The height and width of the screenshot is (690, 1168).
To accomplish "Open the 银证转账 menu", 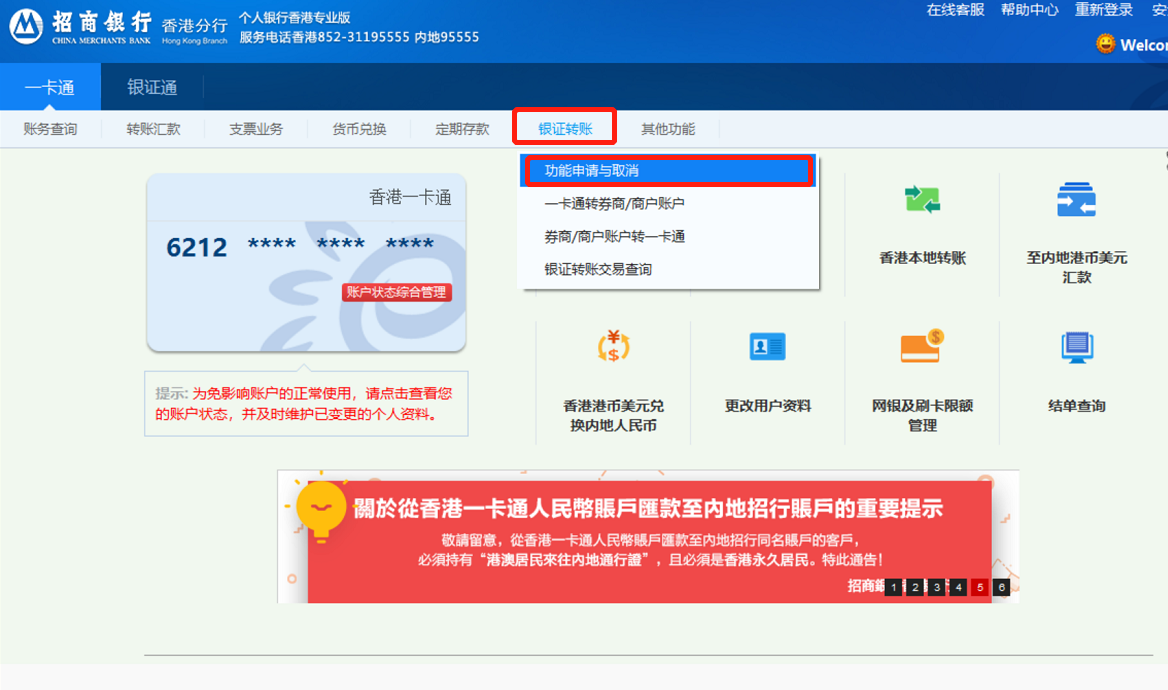I will point(565,128).
